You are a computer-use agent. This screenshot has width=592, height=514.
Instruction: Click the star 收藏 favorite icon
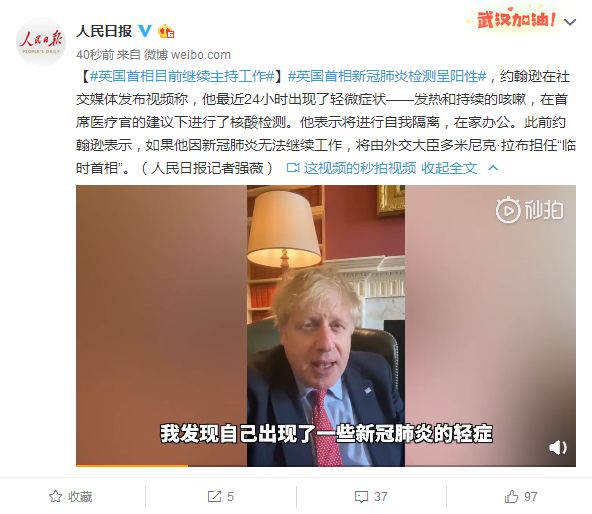point(56,496)
